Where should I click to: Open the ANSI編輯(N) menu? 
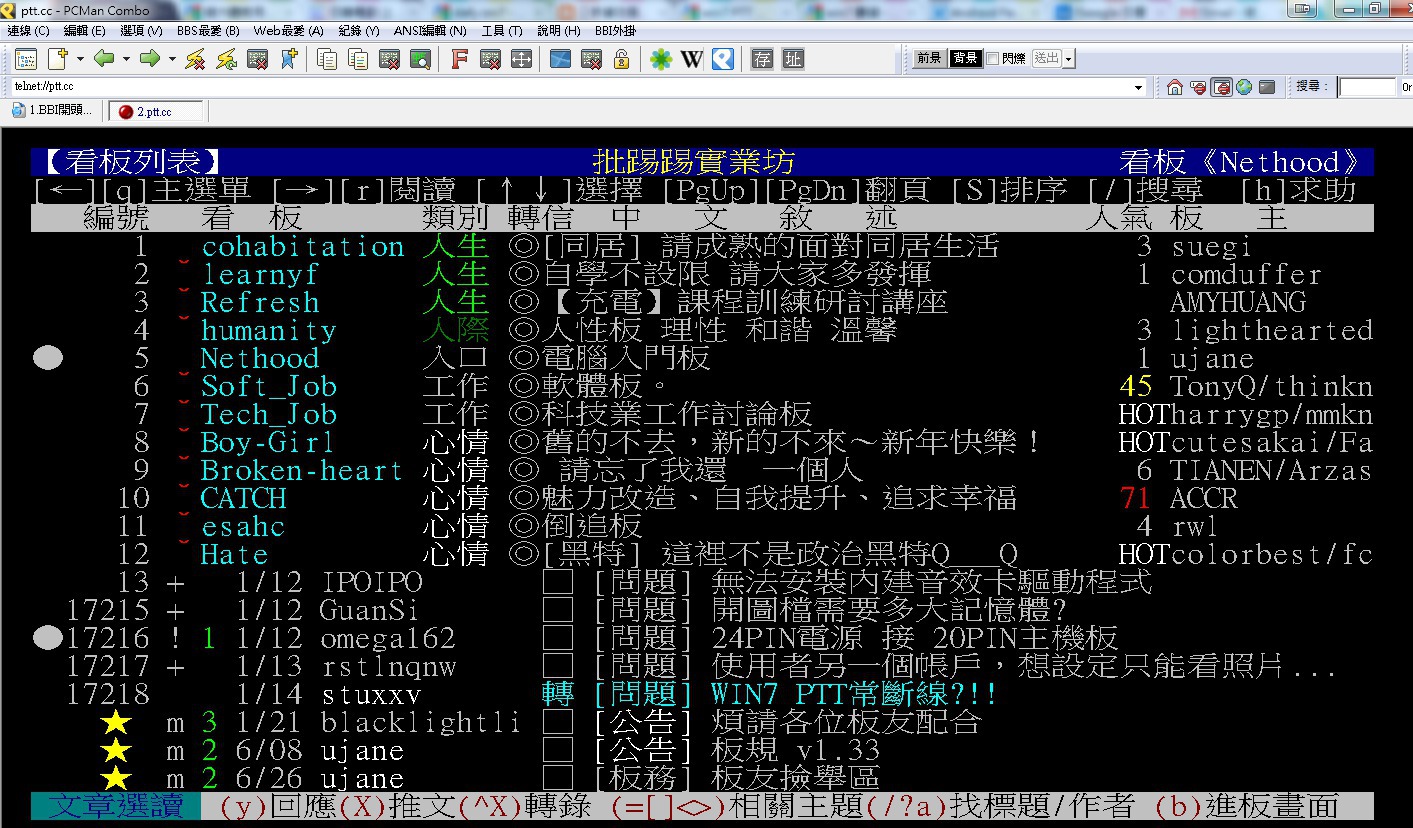[x=430, y=31]
